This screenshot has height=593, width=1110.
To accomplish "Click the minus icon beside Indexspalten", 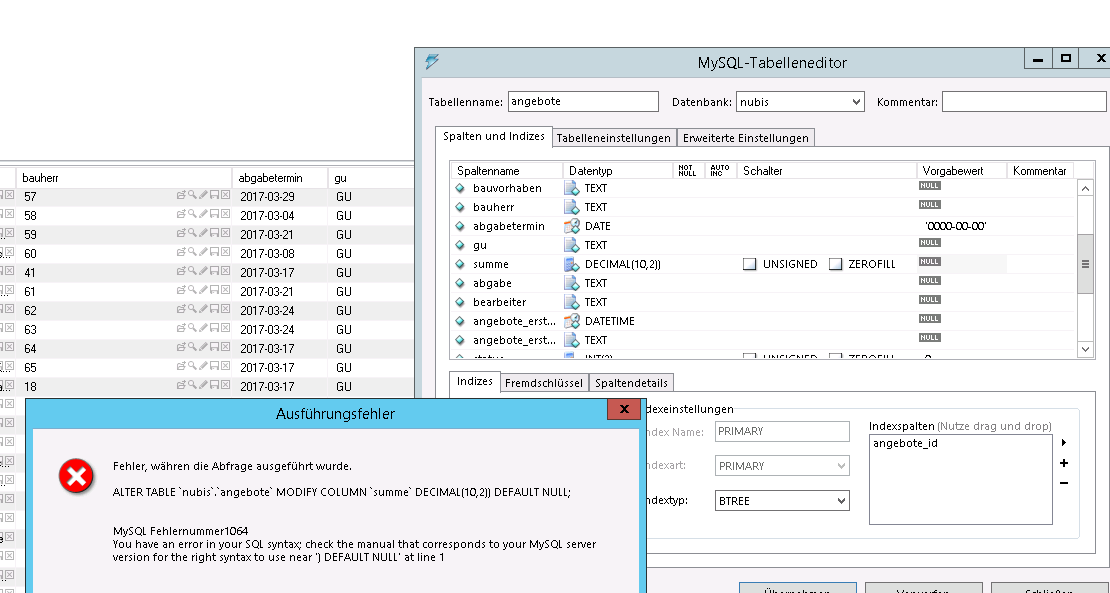I will [1063, 483].
